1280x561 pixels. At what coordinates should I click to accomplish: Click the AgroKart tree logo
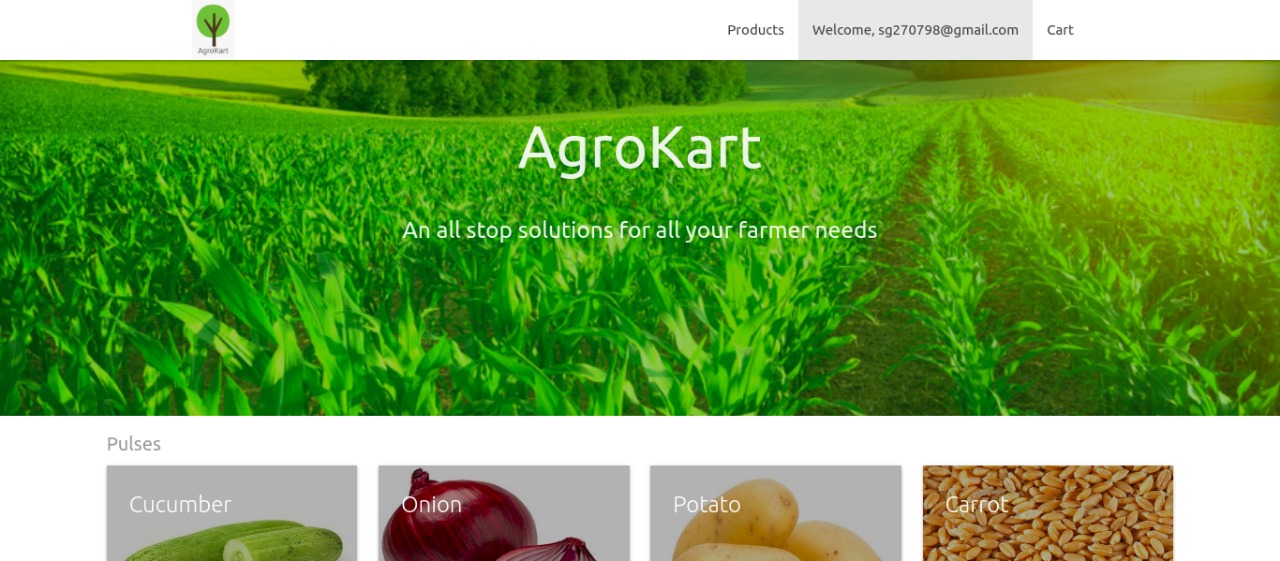tap(213, 29)
